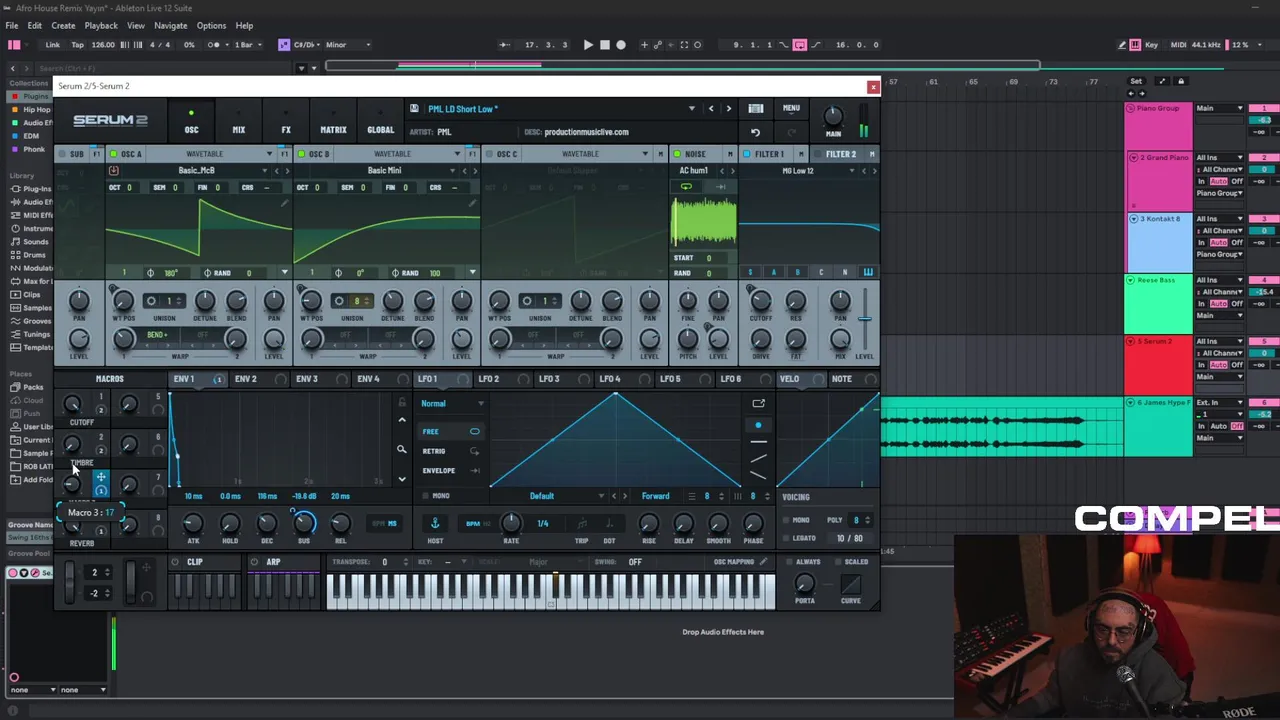The height and width of the screenshot is (720, 1280).
Task: Enable the FILTER 2 power switch
Action: [817, 154]
